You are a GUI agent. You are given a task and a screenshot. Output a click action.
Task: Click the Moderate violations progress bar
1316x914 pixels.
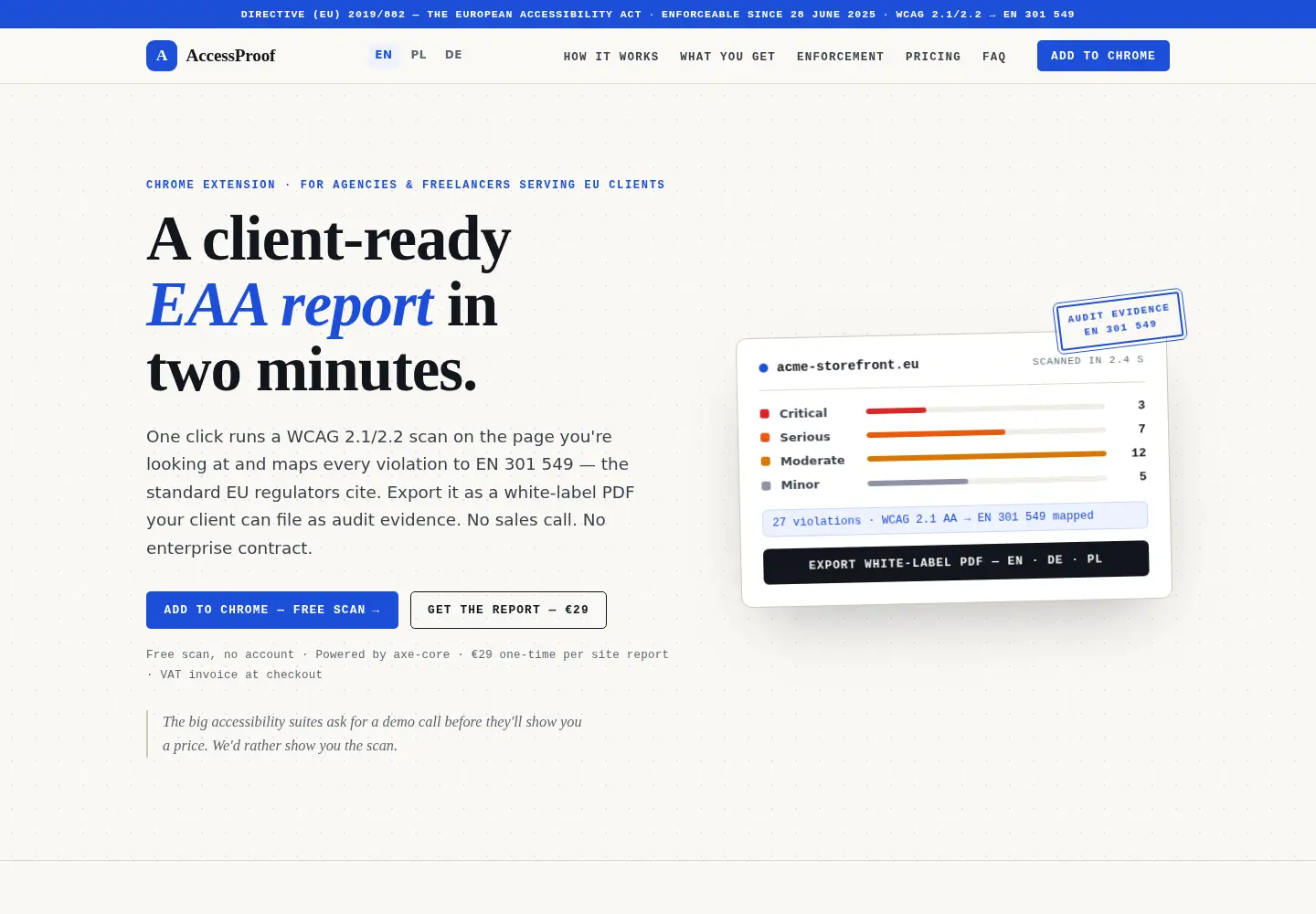[987, 455]
